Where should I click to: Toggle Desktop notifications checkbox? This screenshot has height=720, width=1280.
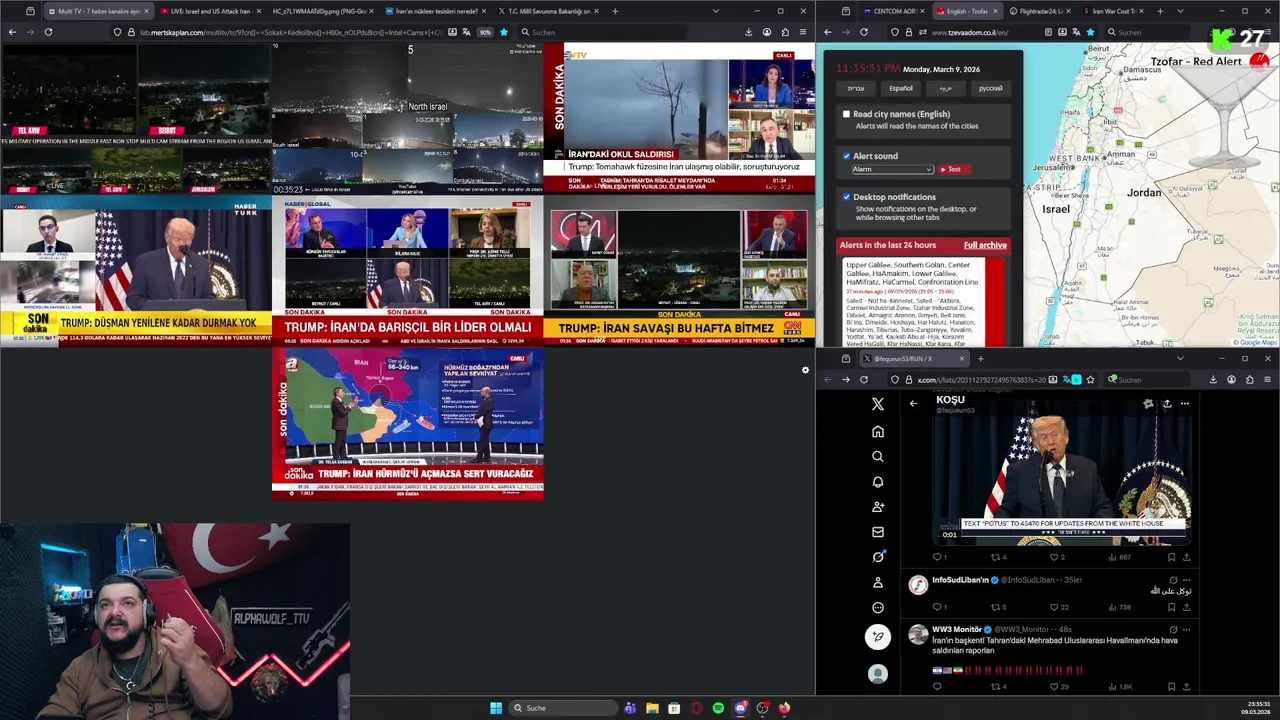click(846, 197)
